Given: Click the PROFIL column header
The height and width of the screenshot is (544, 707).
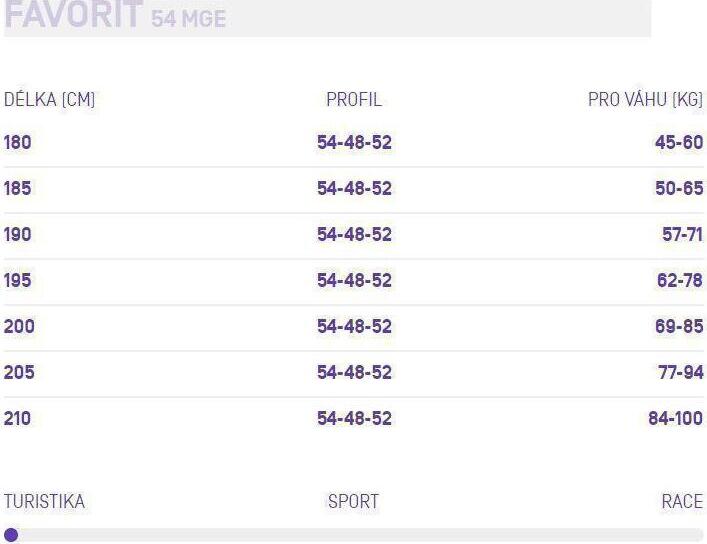Looking at the screenshot, I should (354, 100).
